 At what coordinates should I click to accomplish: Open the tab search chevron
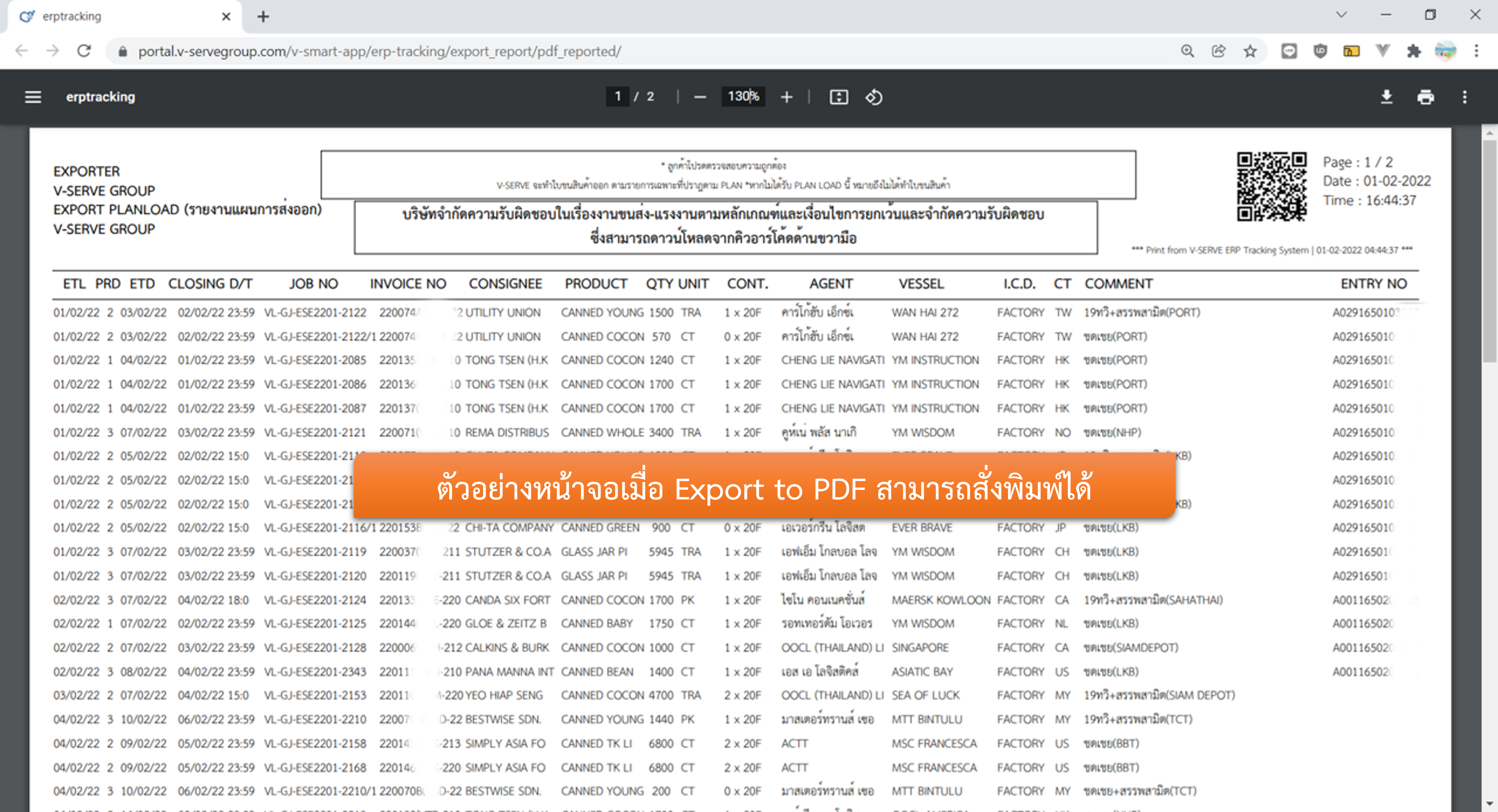1342,15
